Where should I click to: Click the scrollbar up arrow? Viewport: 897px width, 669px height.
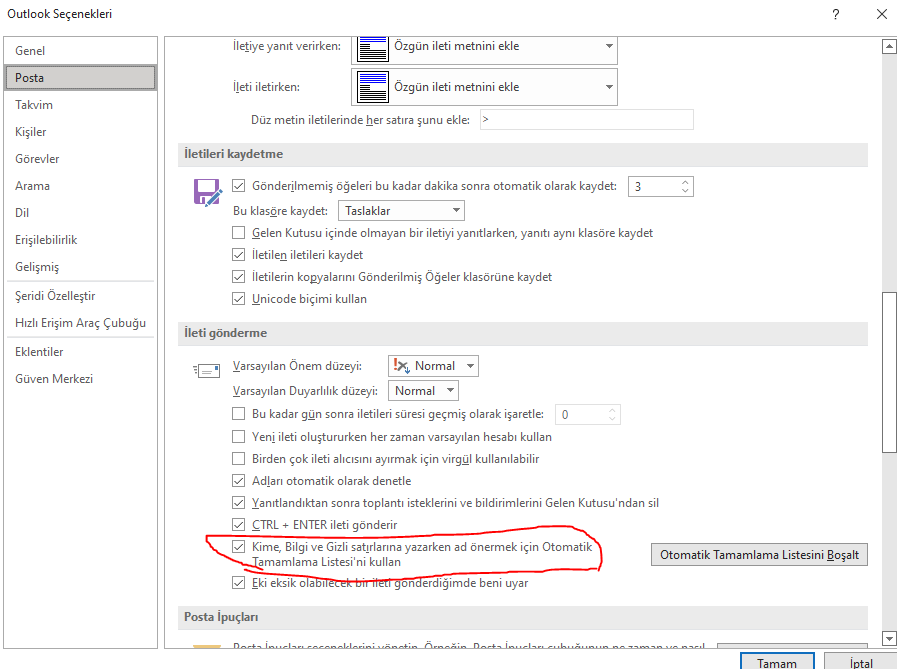(x=889, y=46)
